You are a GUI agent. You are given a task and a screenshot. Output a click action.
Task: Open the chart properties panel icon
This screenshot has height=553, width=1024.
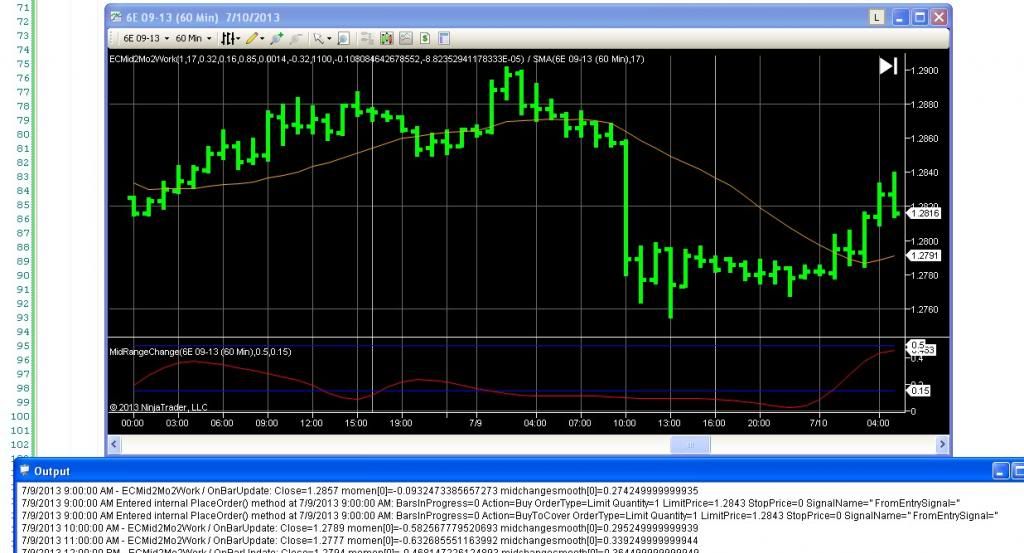pos(443,38)
